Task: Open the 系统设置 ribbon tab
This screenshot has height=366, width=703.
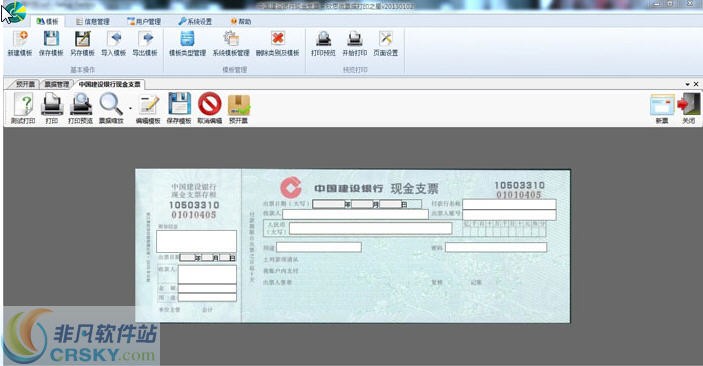Action: tap(195, 21)
